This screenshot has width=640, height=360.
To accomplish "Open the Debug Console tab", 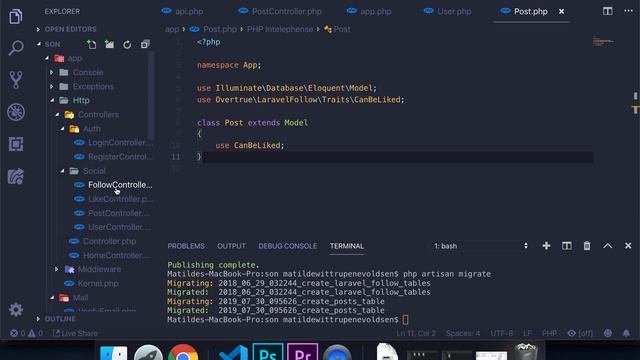I will (288, 246).
